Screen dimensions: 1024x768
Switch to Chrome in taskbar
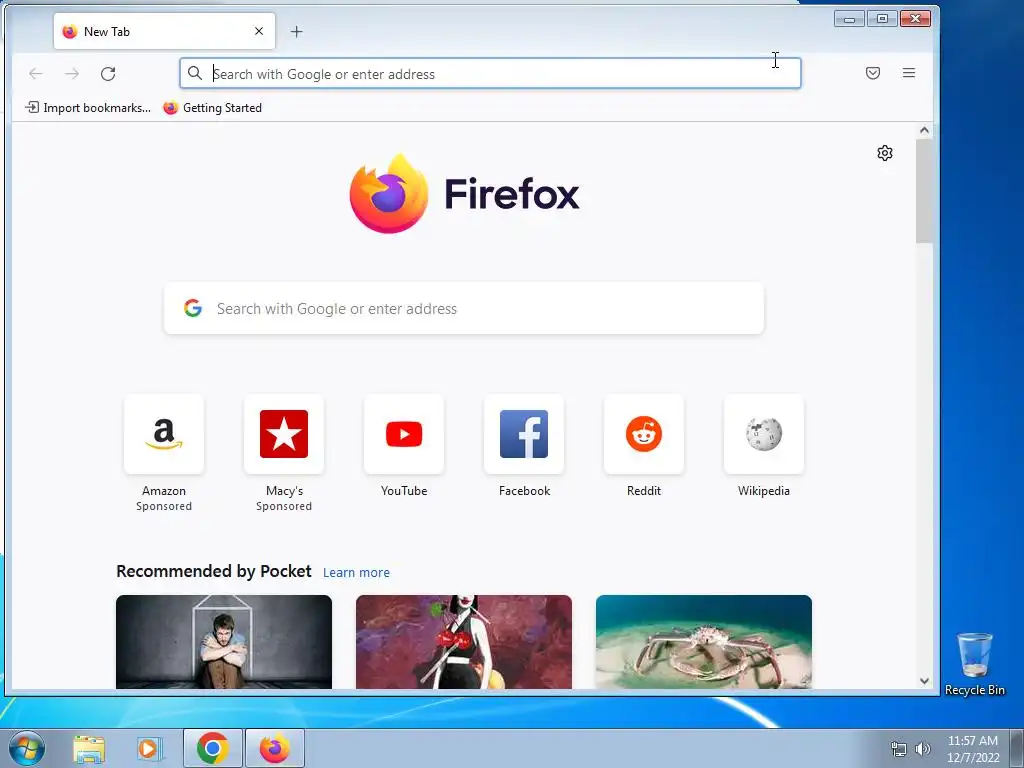(212, 748)
